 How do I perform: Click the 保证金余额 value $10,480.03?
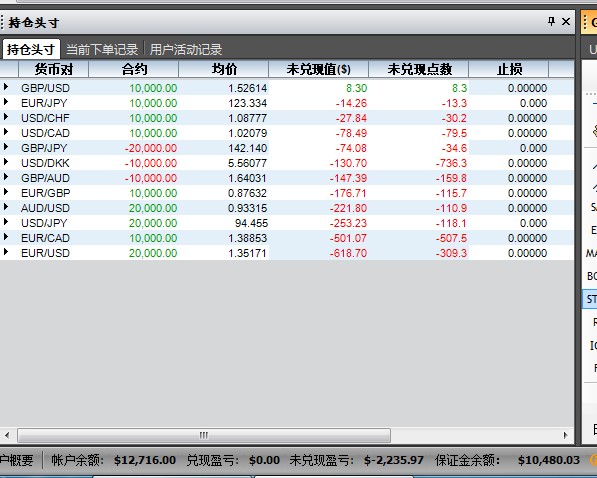click(549, 460)
